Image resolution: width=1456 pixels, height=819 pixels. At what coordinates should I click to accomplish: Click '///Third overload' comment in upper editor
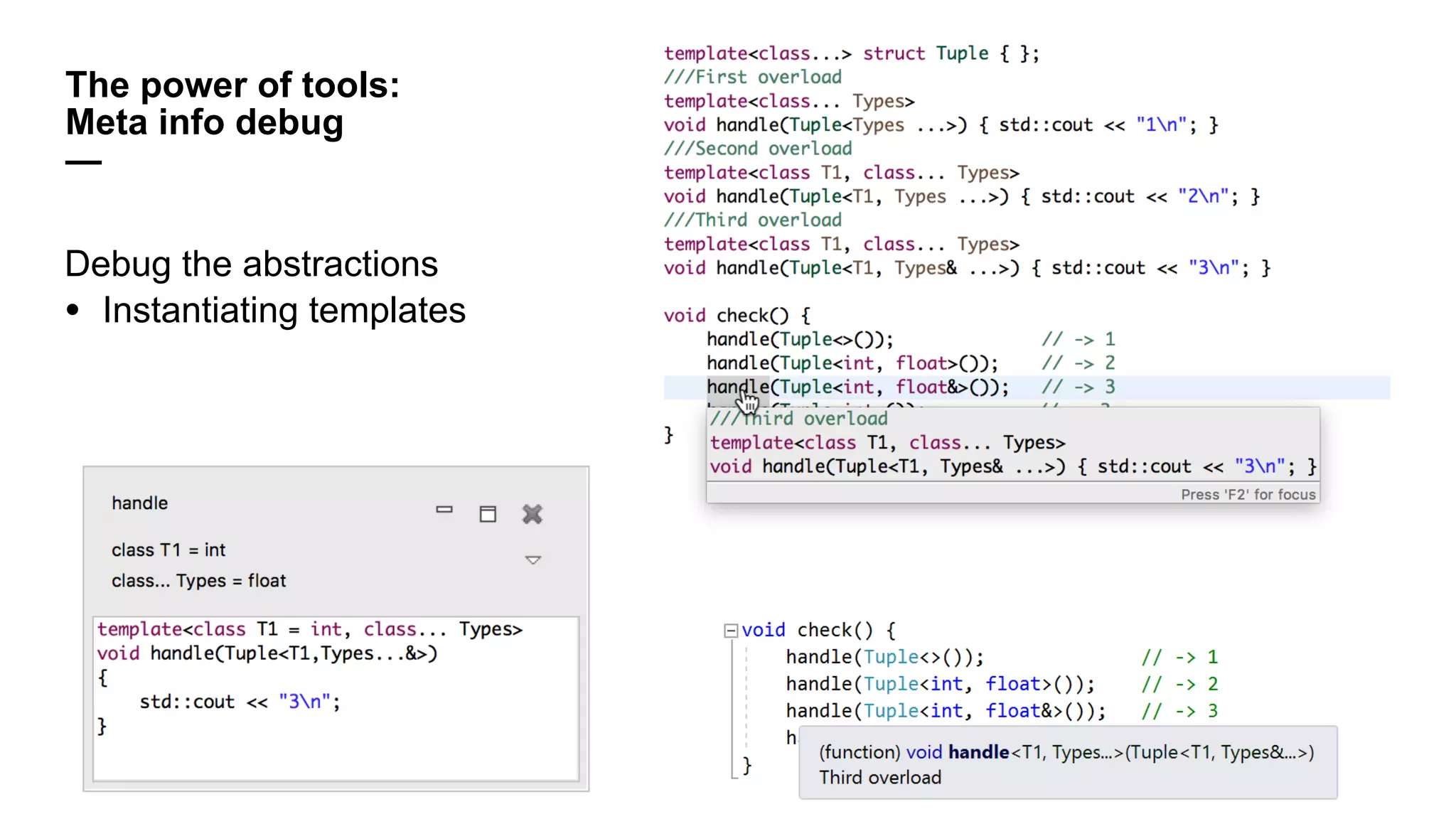tap(753, 220)
